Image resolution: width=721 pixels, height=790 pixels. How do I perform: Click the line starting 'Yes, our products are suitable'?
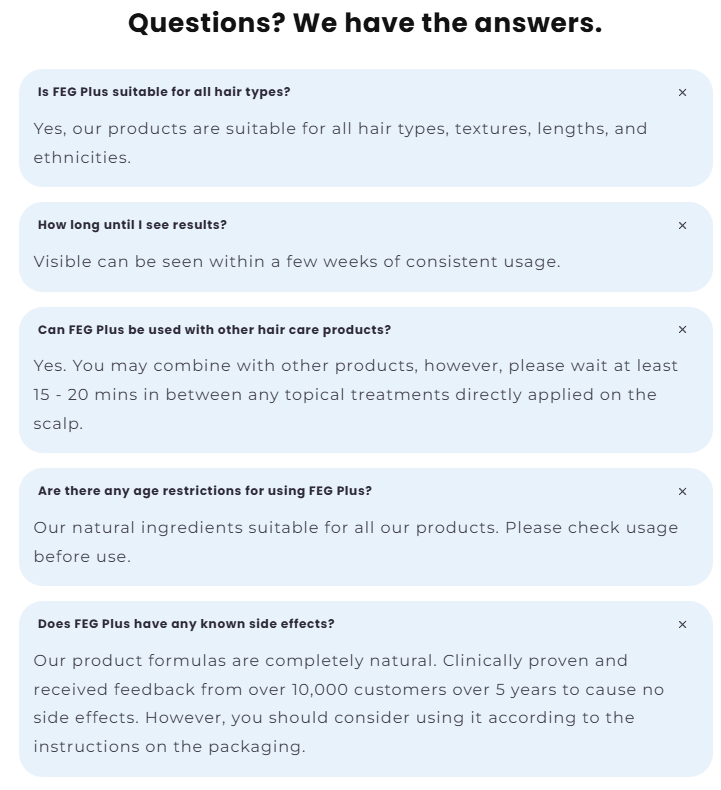click(340, 129)
